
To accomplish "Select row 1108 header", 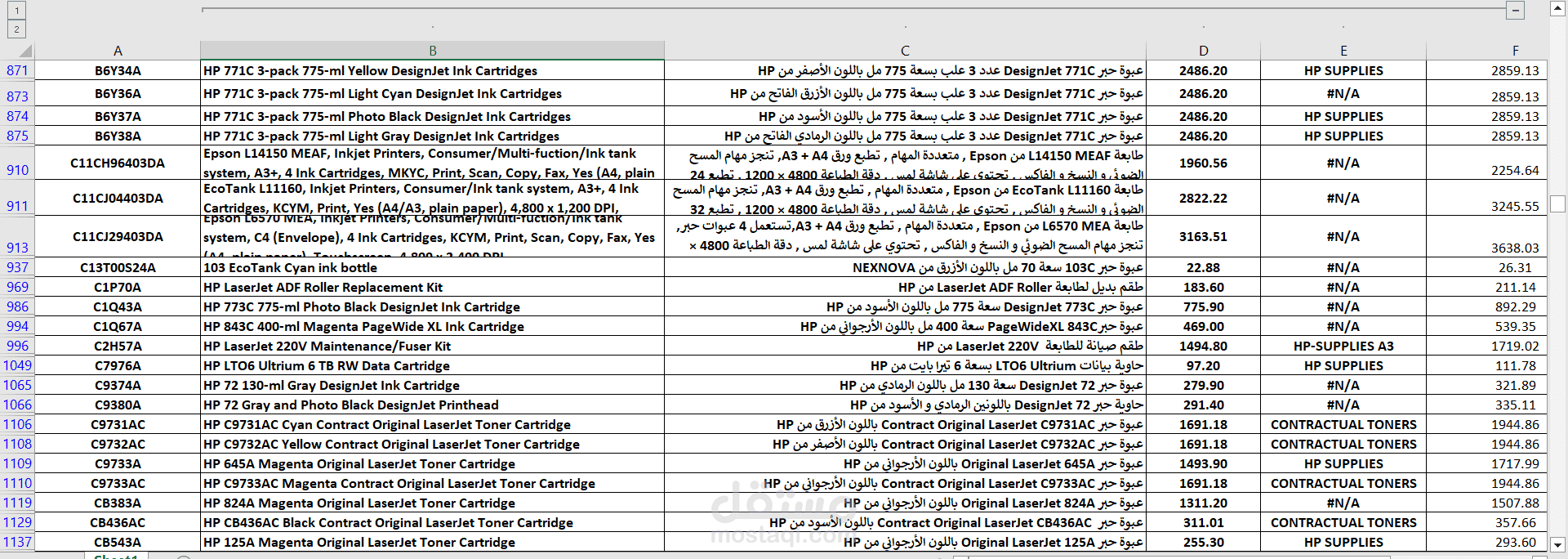I will pyautogui.click(x=17, y=444).
